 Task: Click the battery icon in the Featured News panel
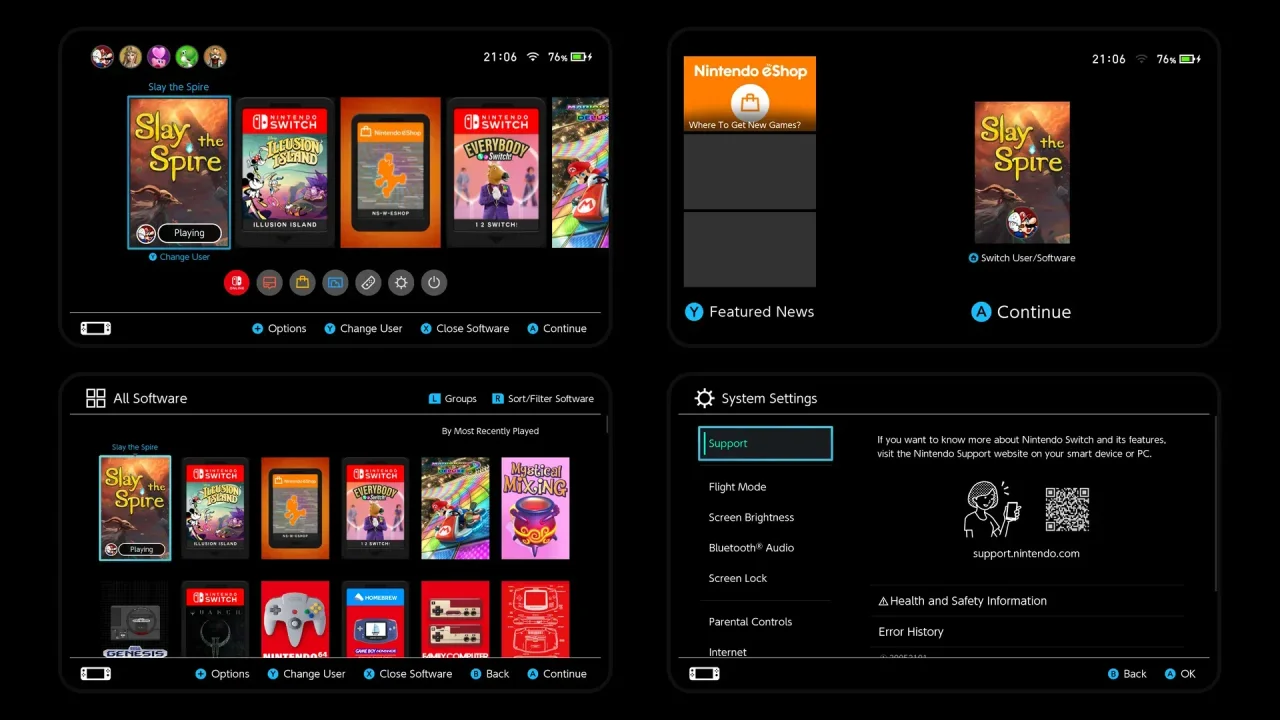click(1190, 59)
